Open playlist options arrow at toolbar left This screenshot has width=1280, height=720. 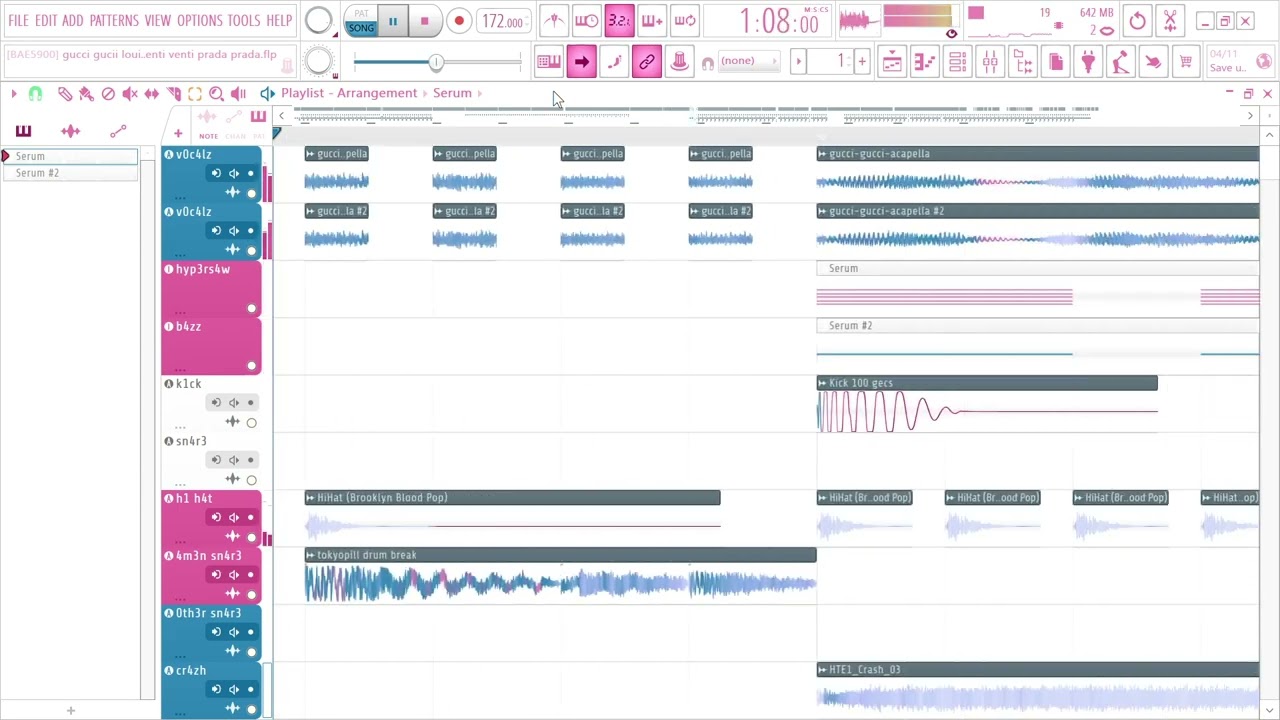pyautogui.click(x=13, y=93)
